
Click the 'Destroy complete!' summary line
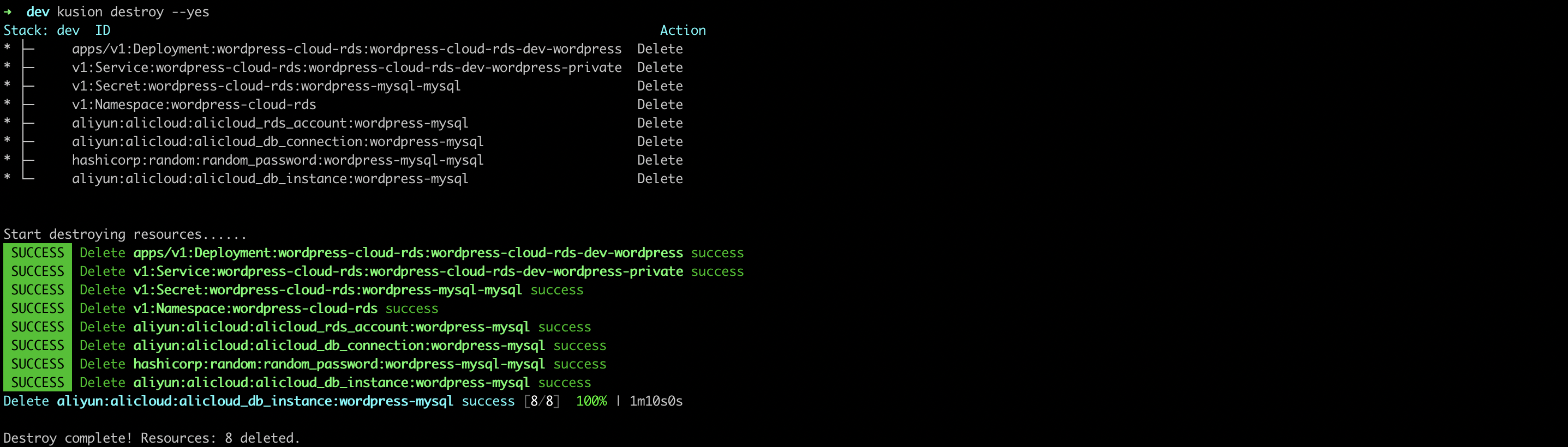[x=152, y=438]
